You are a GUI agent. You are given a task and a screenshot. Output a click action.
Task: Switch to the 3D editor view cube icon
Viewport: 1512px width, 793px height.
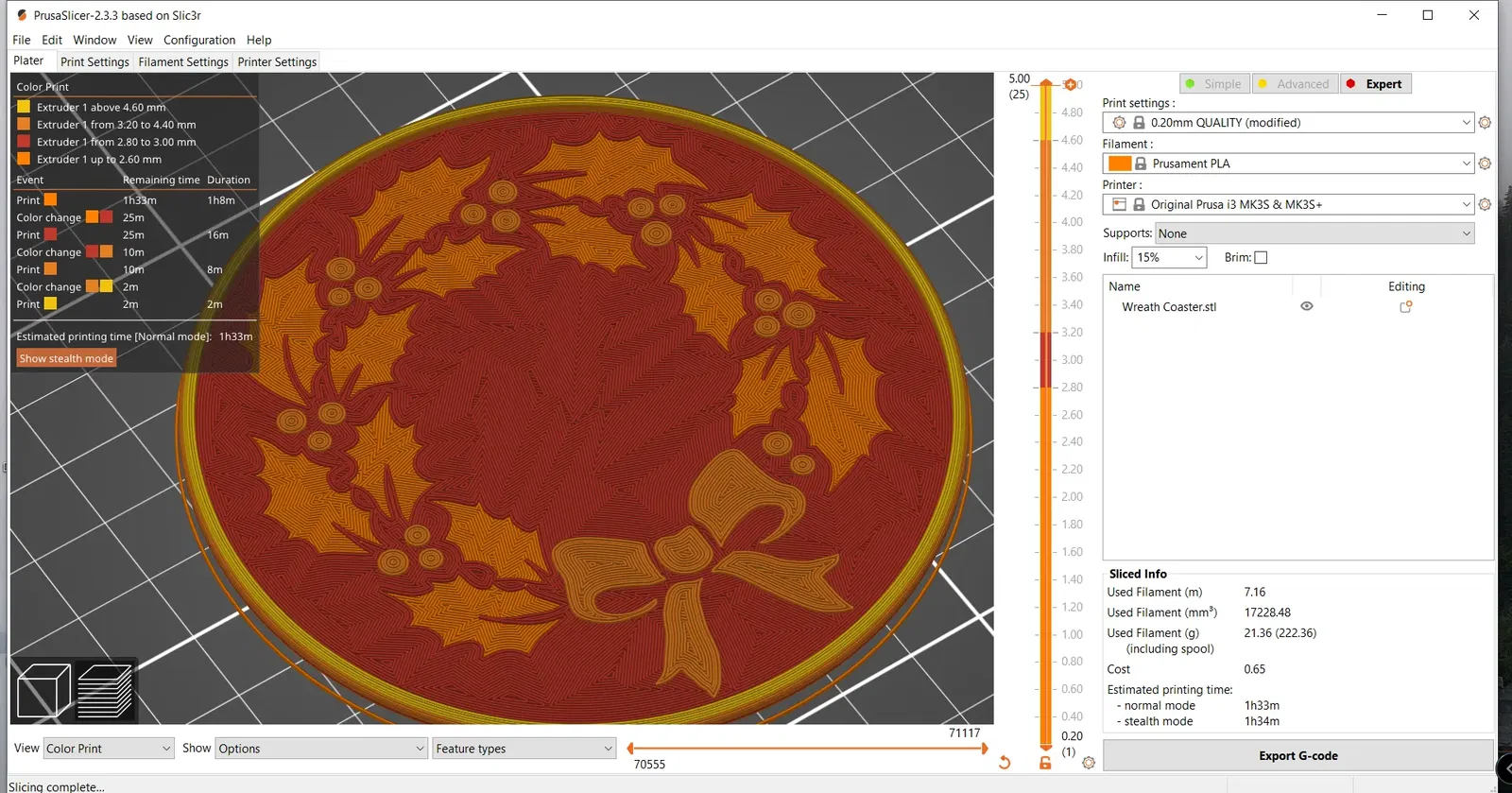43,691
